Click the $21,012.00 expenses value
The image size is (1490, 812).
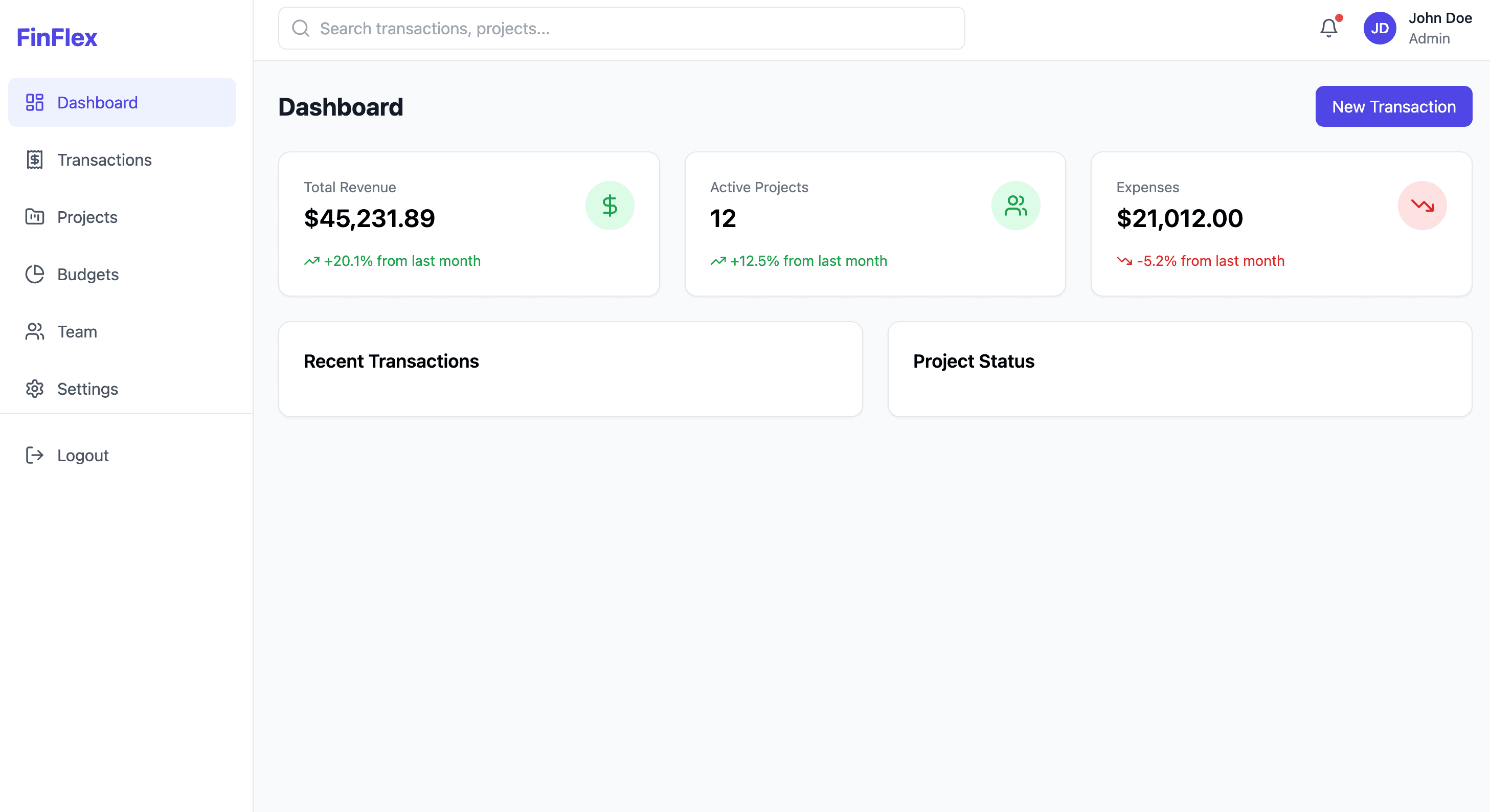click(1180, 218)
